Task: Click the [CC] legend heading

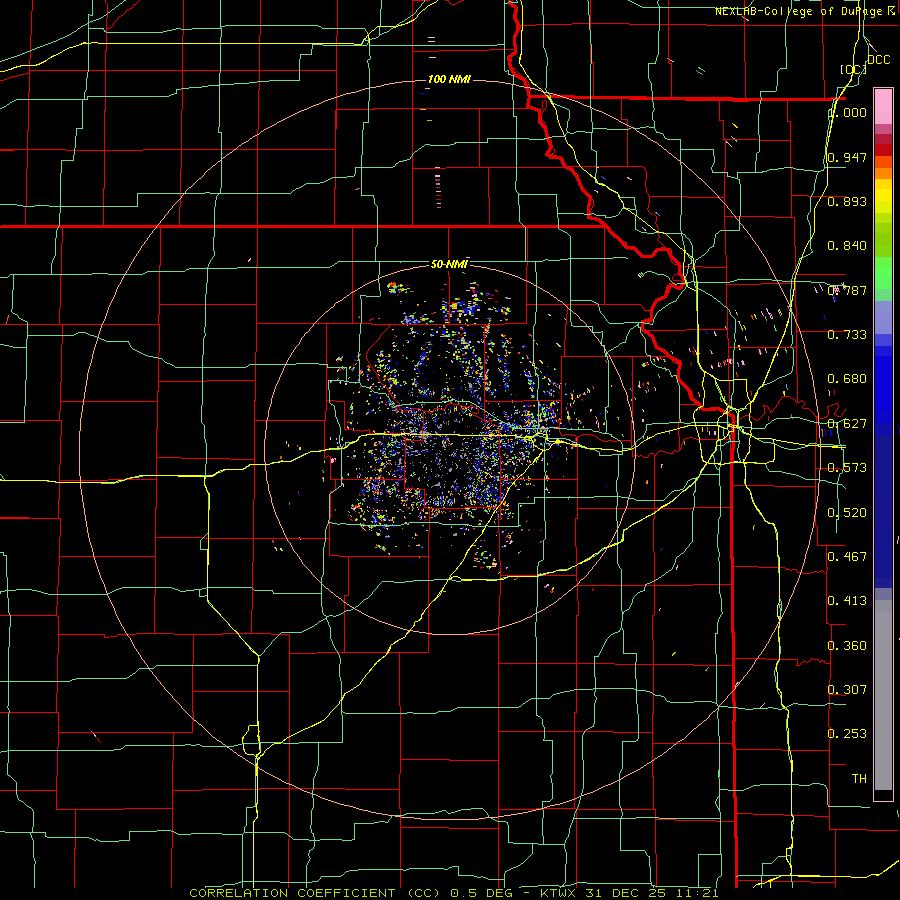Action: [x=853, y=69]
